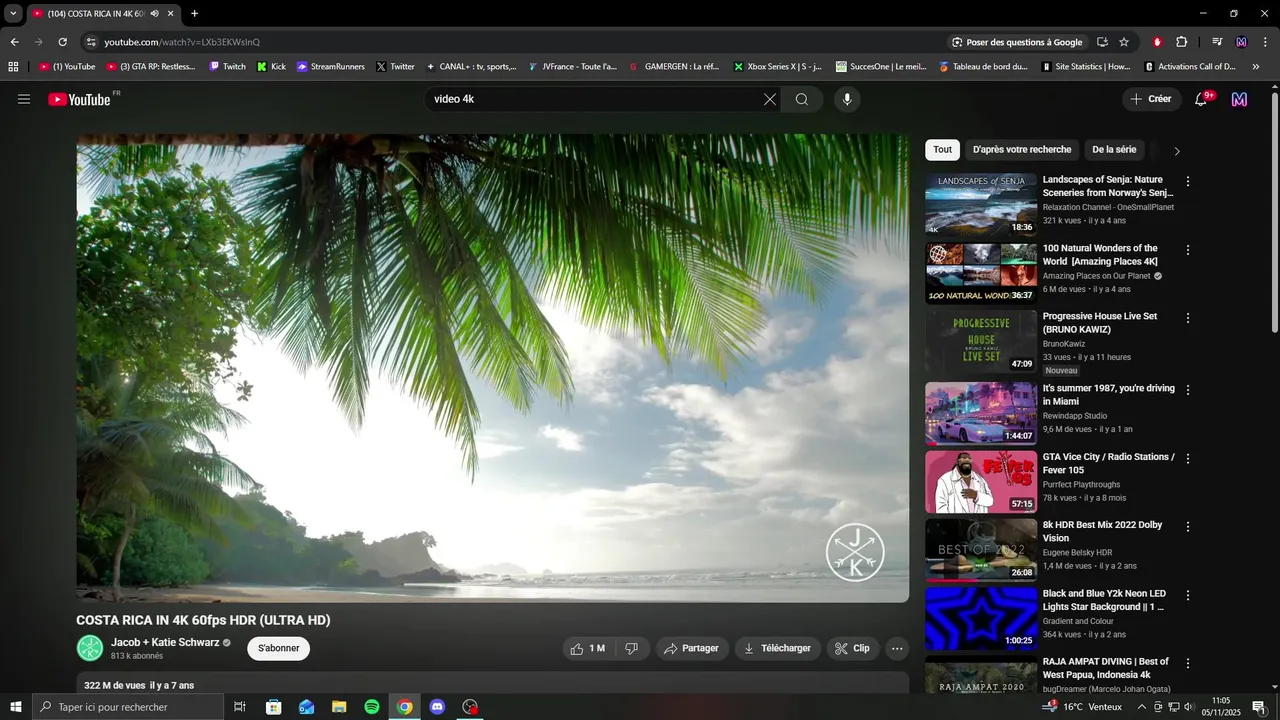Open options for GTA Vice City video

(1188, 459)
